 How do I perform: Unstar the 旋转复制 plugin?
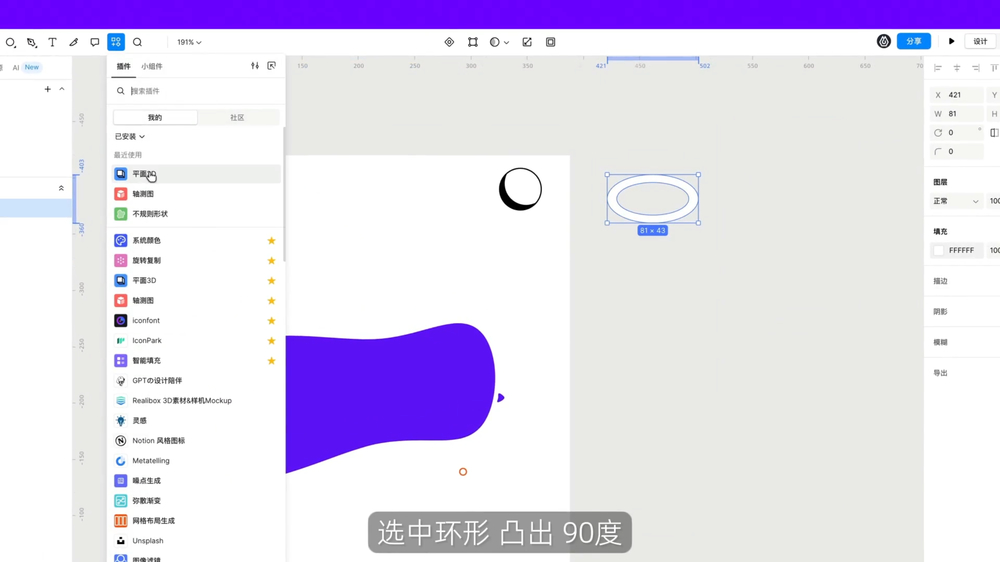(x=271, y=260)
